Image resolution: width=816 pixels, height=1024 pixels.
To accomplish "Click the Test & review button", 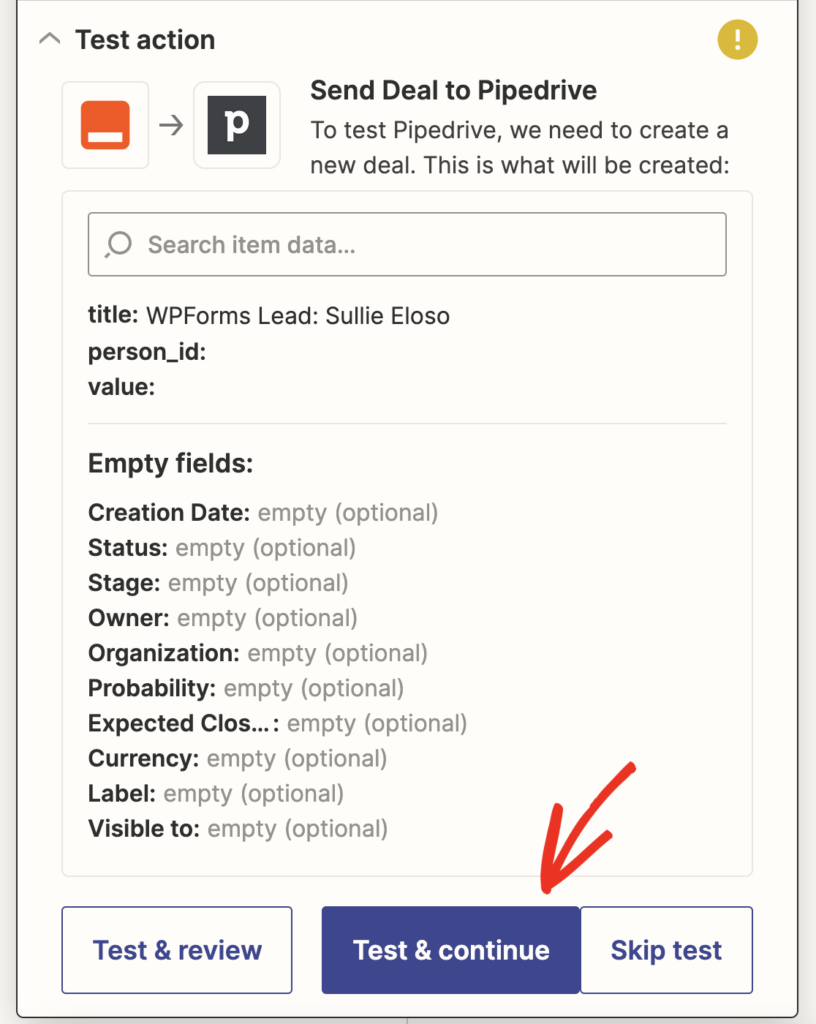I will pyautogui.click(x=176, y=950).
